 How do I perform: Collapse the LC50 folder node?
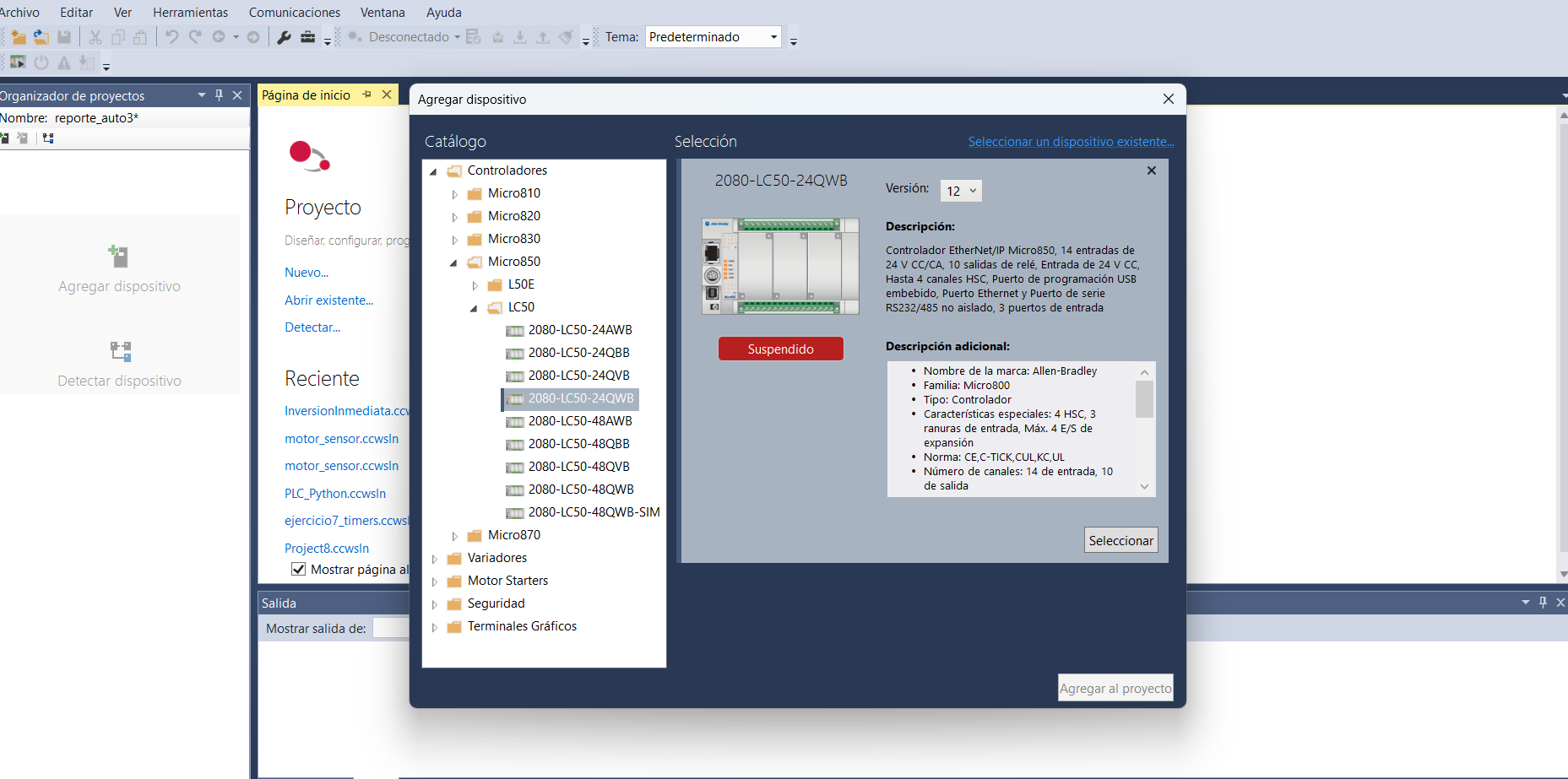(x=475, y=308)
